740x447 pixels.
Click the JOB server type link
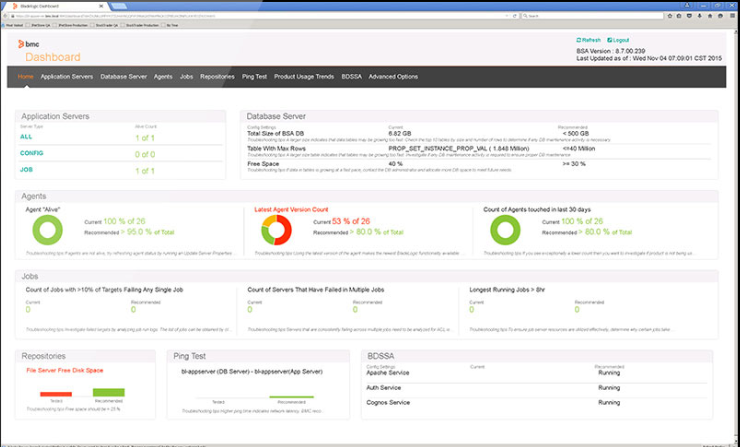click(26, 169)
